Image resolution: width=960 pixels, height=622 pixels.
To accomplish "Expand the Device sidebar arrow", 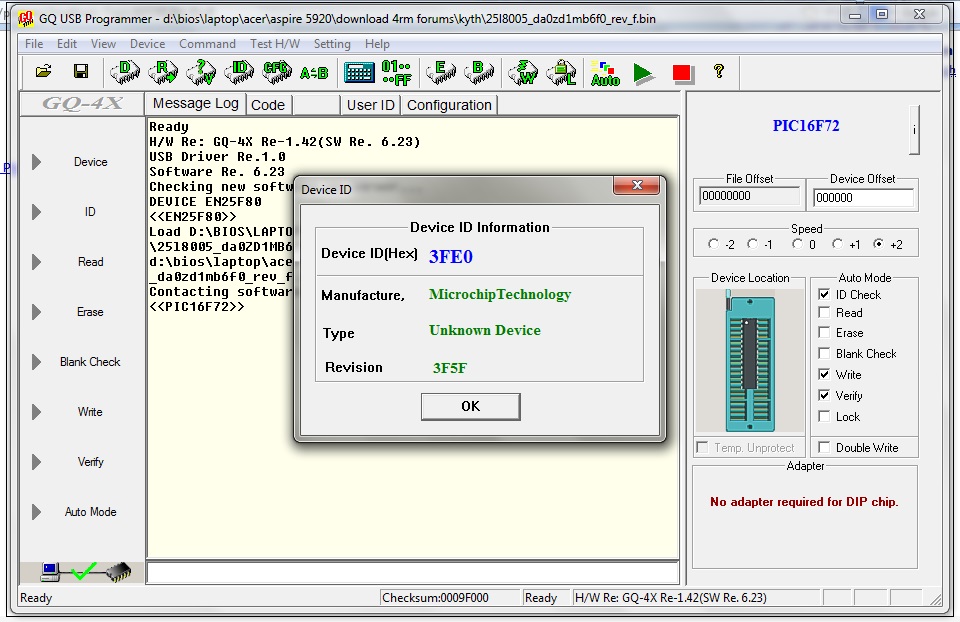I will pos(36,162).
